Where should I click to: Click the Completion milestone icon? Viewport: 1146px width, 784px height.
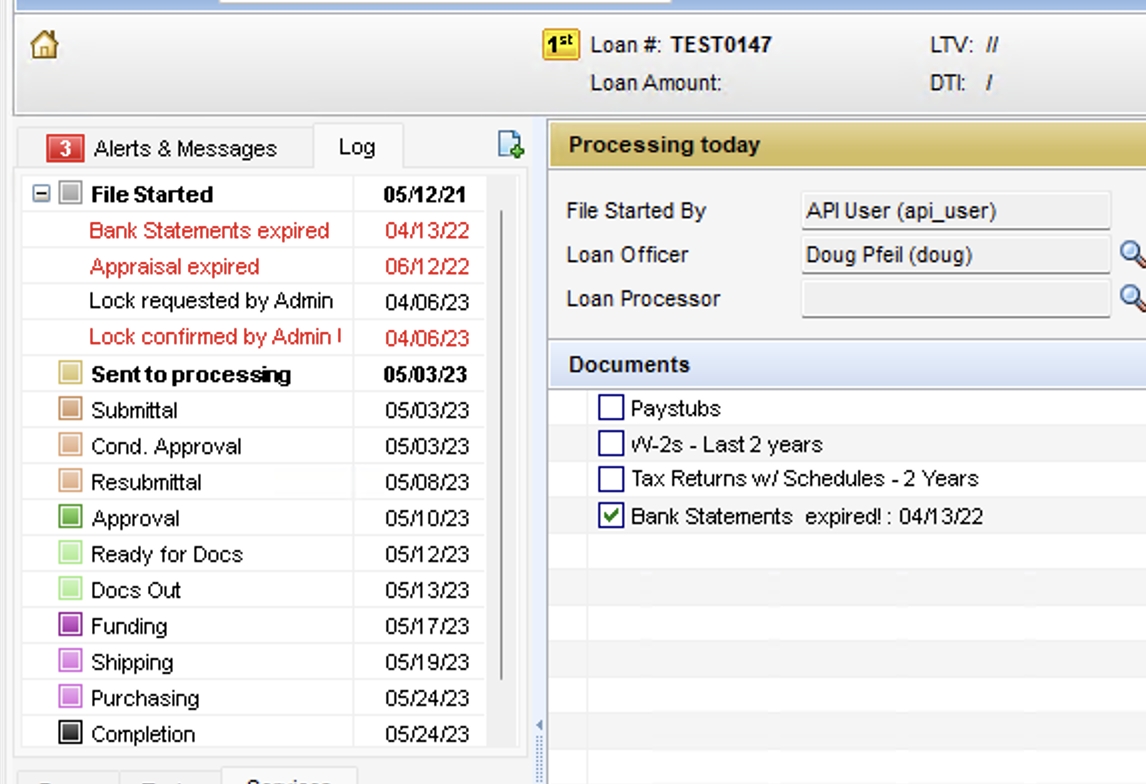click(70, 733)
